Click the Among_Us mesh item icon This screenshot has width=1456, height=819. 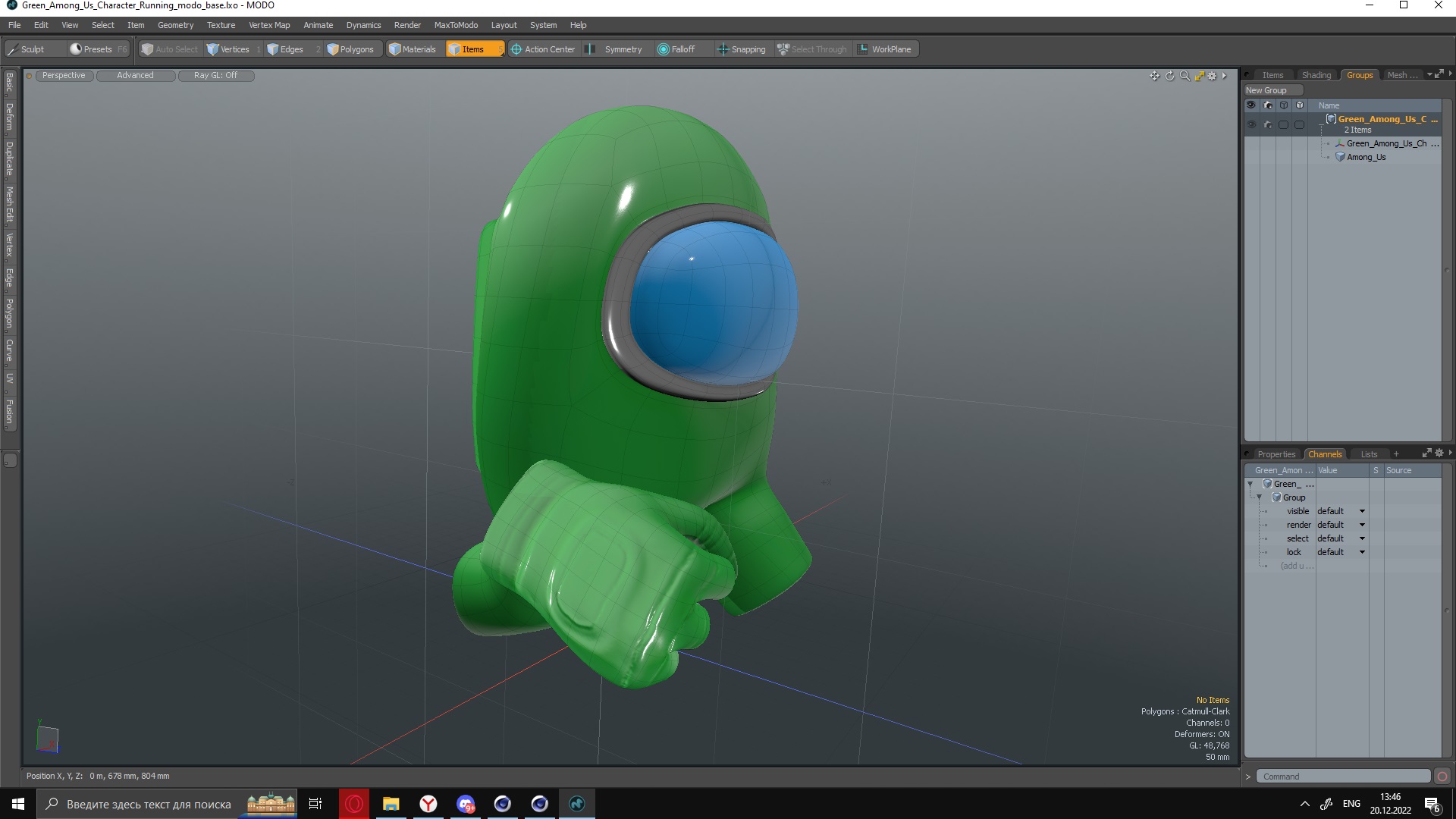pos(1340,157)
